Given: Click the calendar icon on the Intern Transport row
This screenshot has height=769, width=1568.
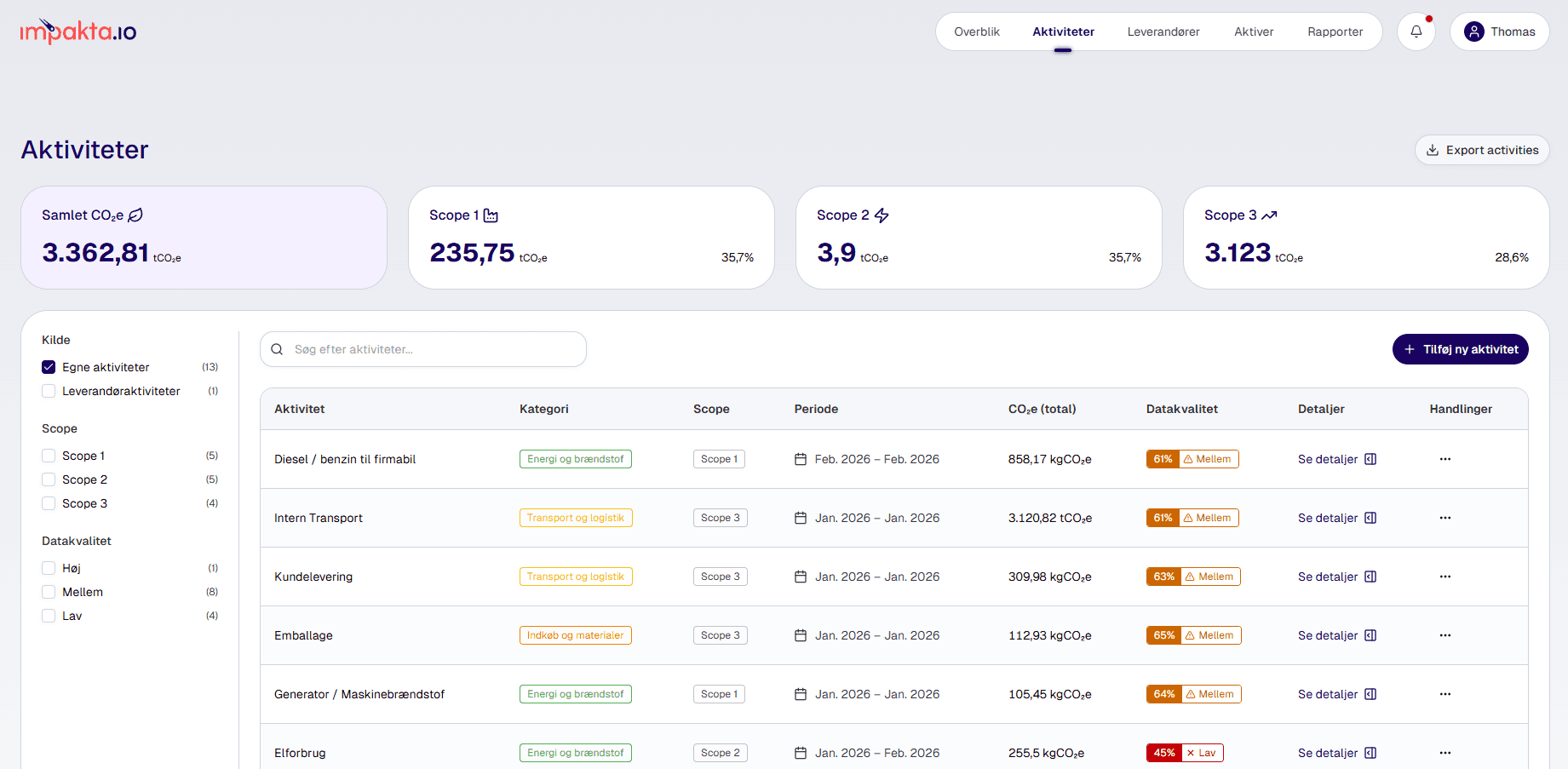Looking at the screenshot, I should click(x=799, y=517).
